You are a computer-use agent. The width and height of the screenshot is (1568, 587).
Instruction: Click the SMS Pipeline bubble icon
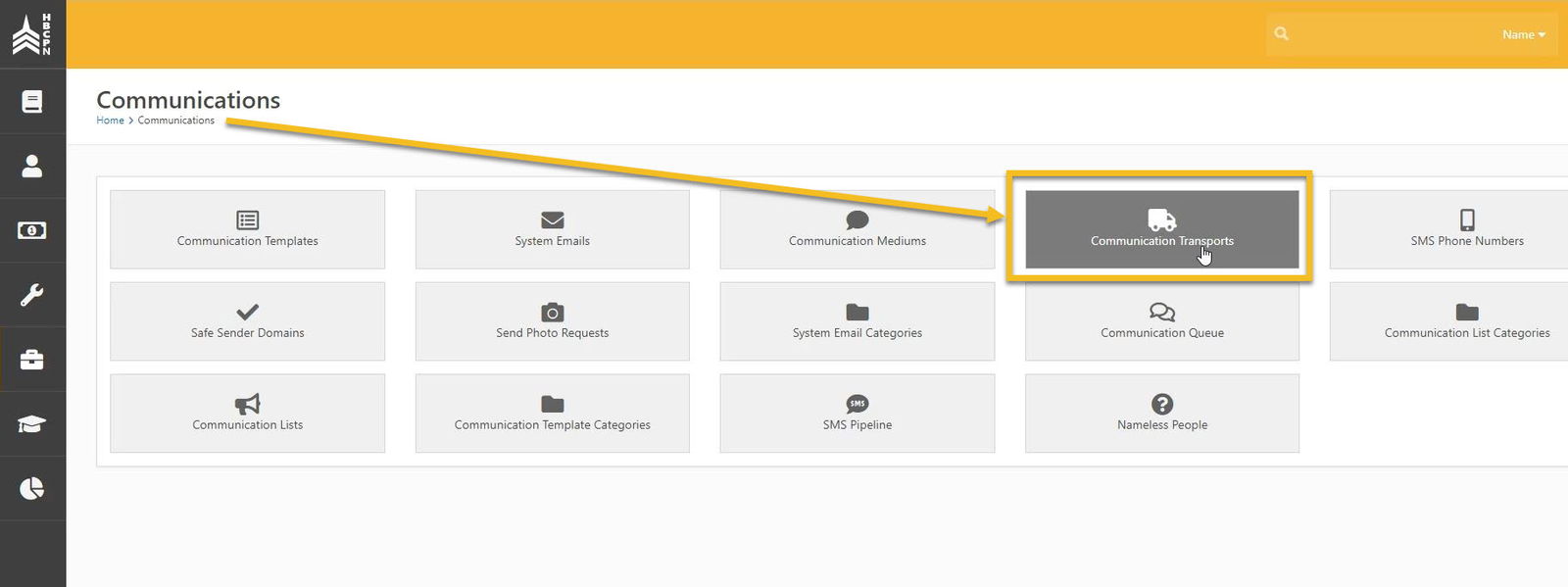click(857, 404)
